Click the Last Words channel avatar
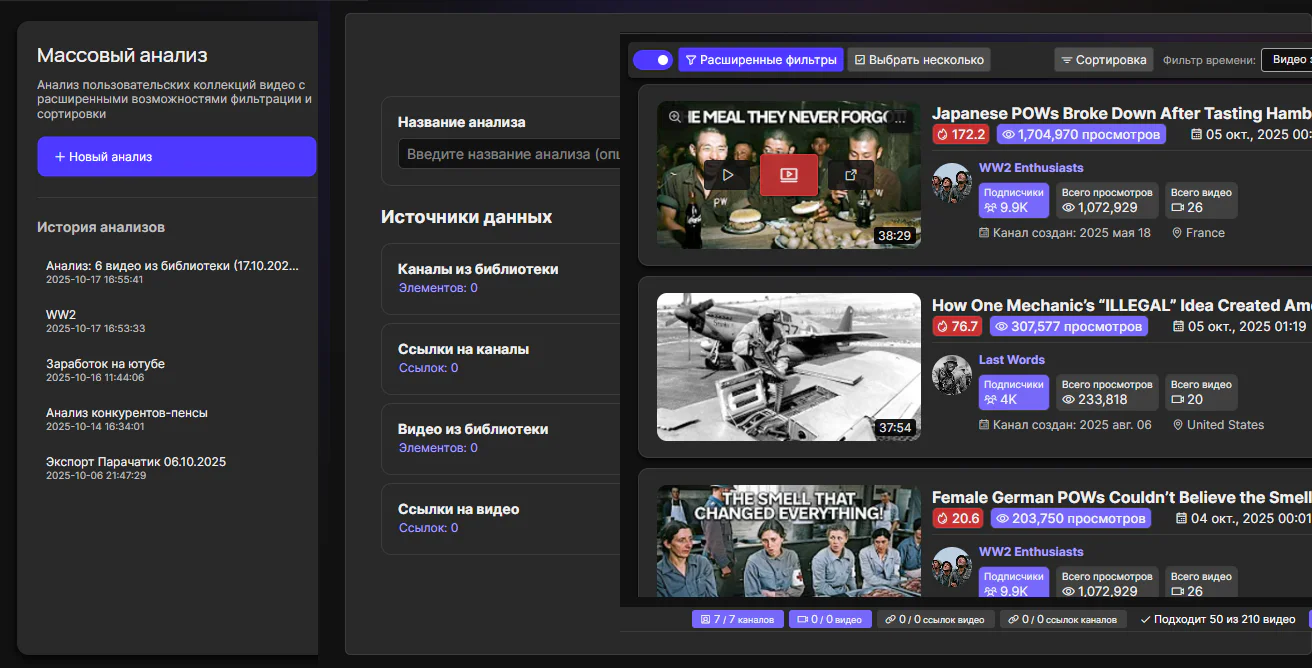Viewport: 1312px width, 668px height. point(952,375)
